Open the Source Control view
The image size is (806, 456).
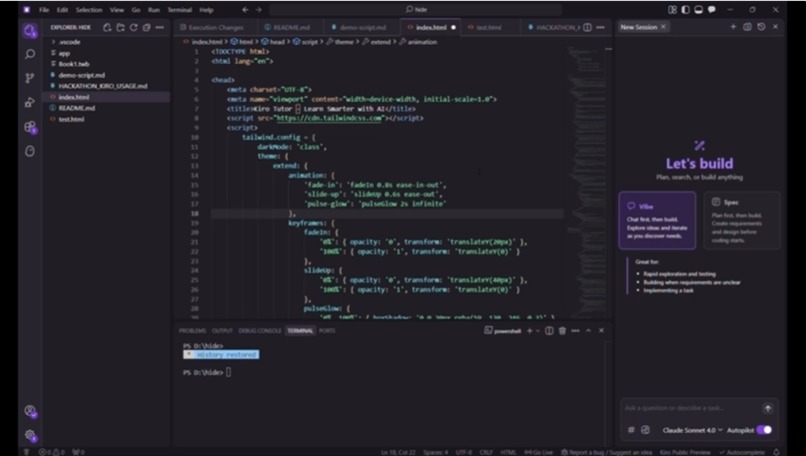30,78
